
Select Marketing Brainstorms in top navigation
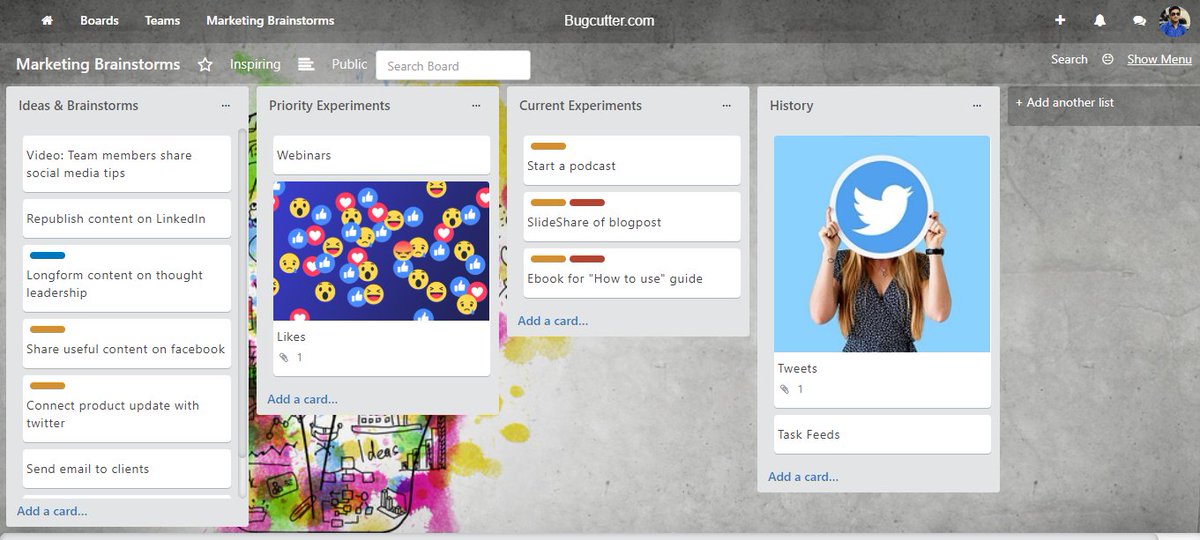[270, 20]
